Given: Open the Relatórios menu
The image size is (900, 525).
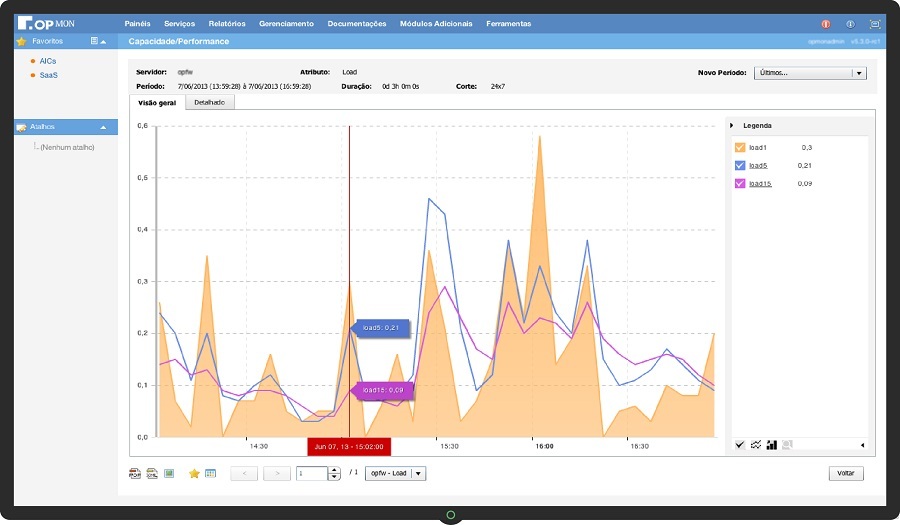Looking at the screenshot, I should click(x=227, y=24).
